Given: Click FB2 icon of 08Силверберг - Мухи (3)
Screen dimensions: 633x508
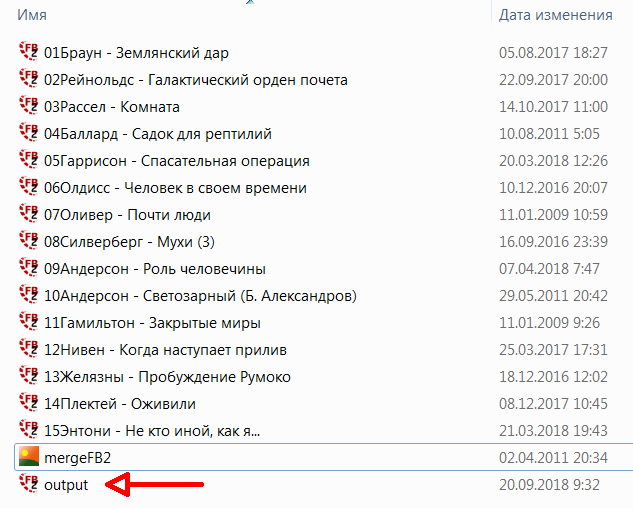Looking at the screenshot, I should (29, 241).
